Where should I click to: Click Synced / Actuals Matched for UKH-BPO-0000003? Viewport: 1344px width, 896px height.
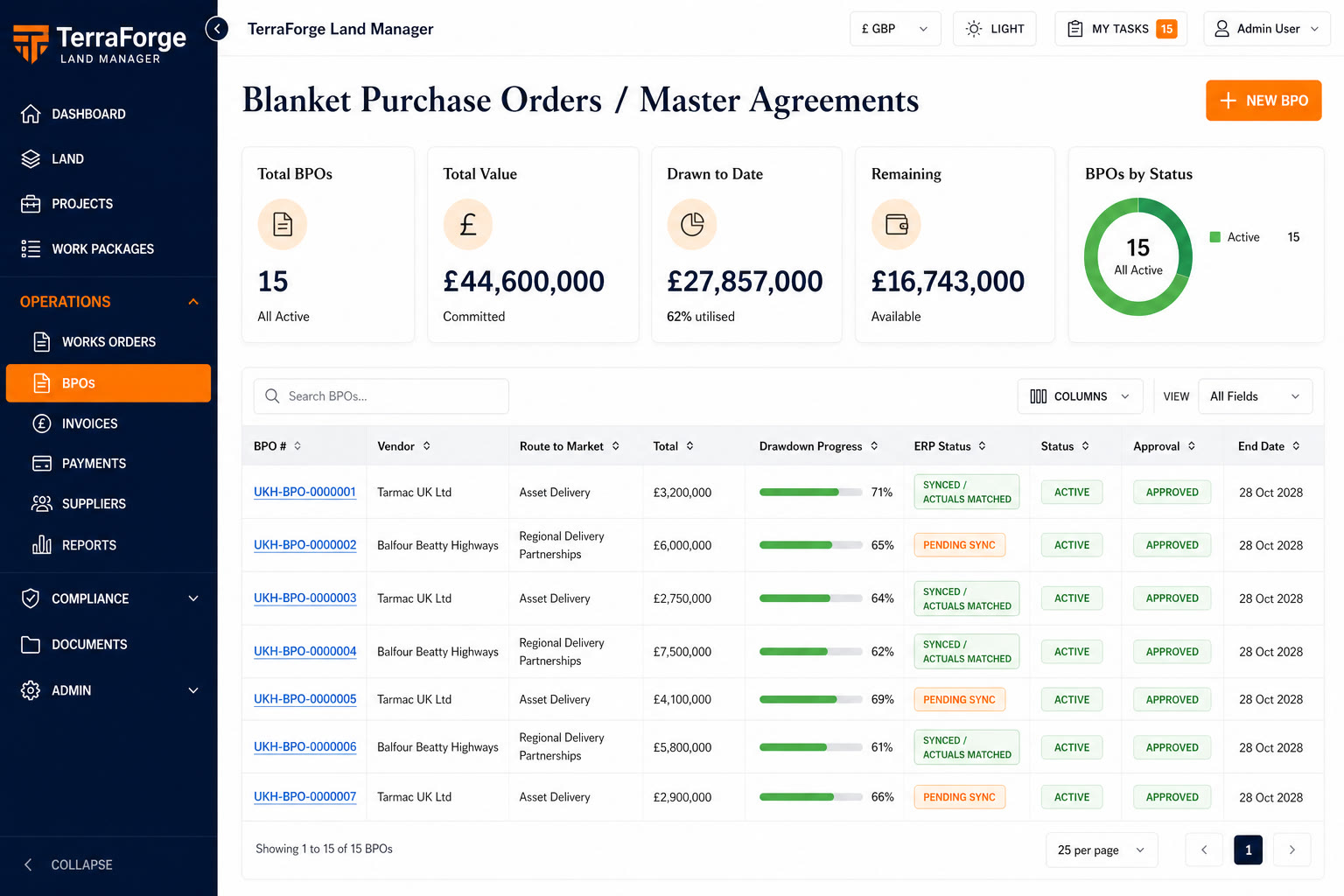coord(967,598)
